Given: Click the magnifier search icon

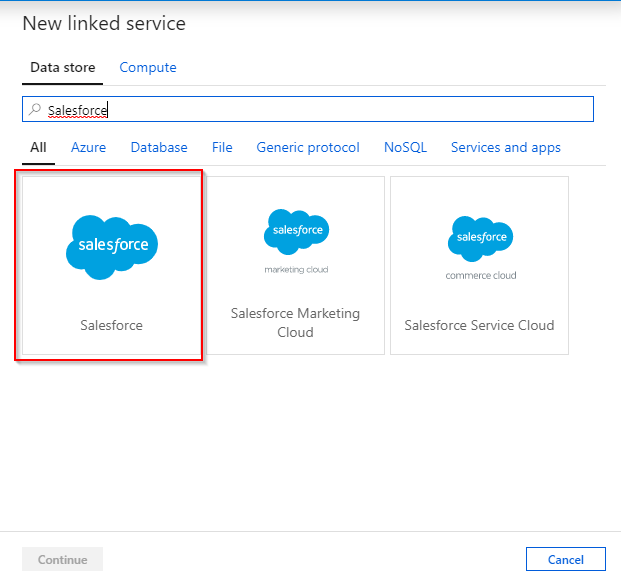Looking at the screenshot, I should [35, 109].
